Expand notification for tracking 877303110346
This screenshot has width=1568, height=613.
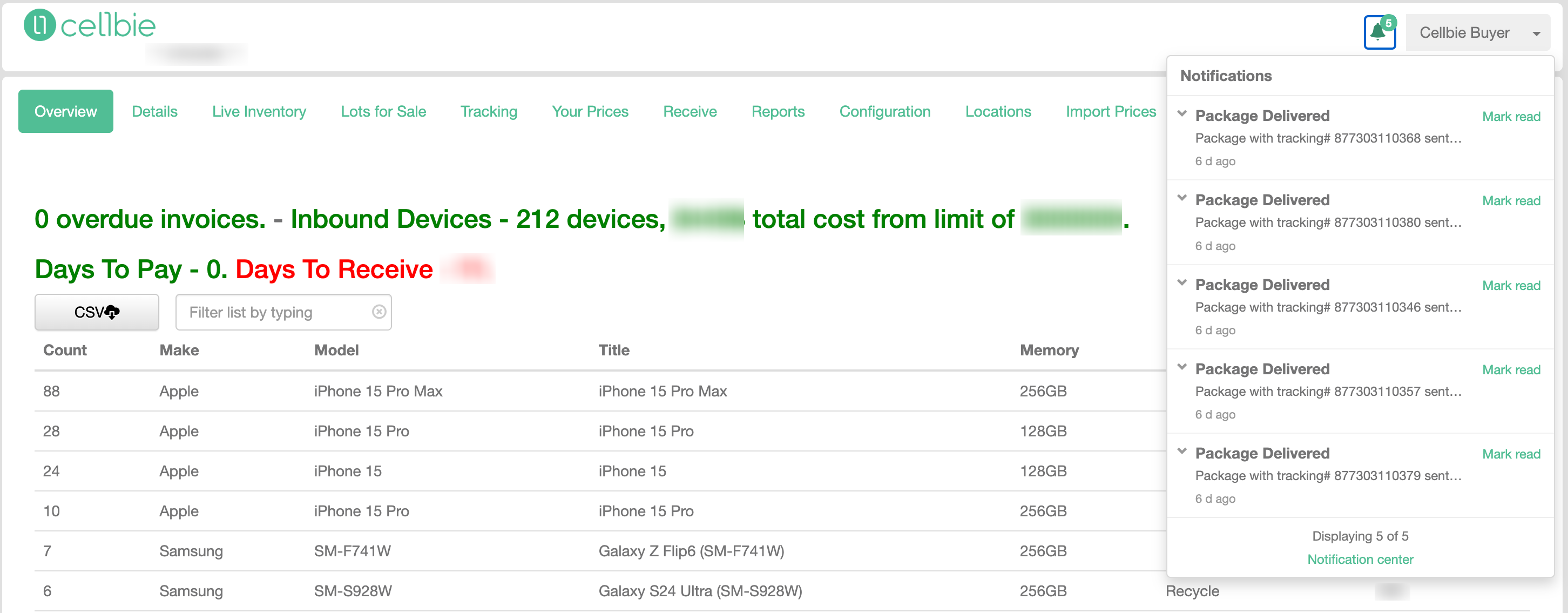point(1181,283)
